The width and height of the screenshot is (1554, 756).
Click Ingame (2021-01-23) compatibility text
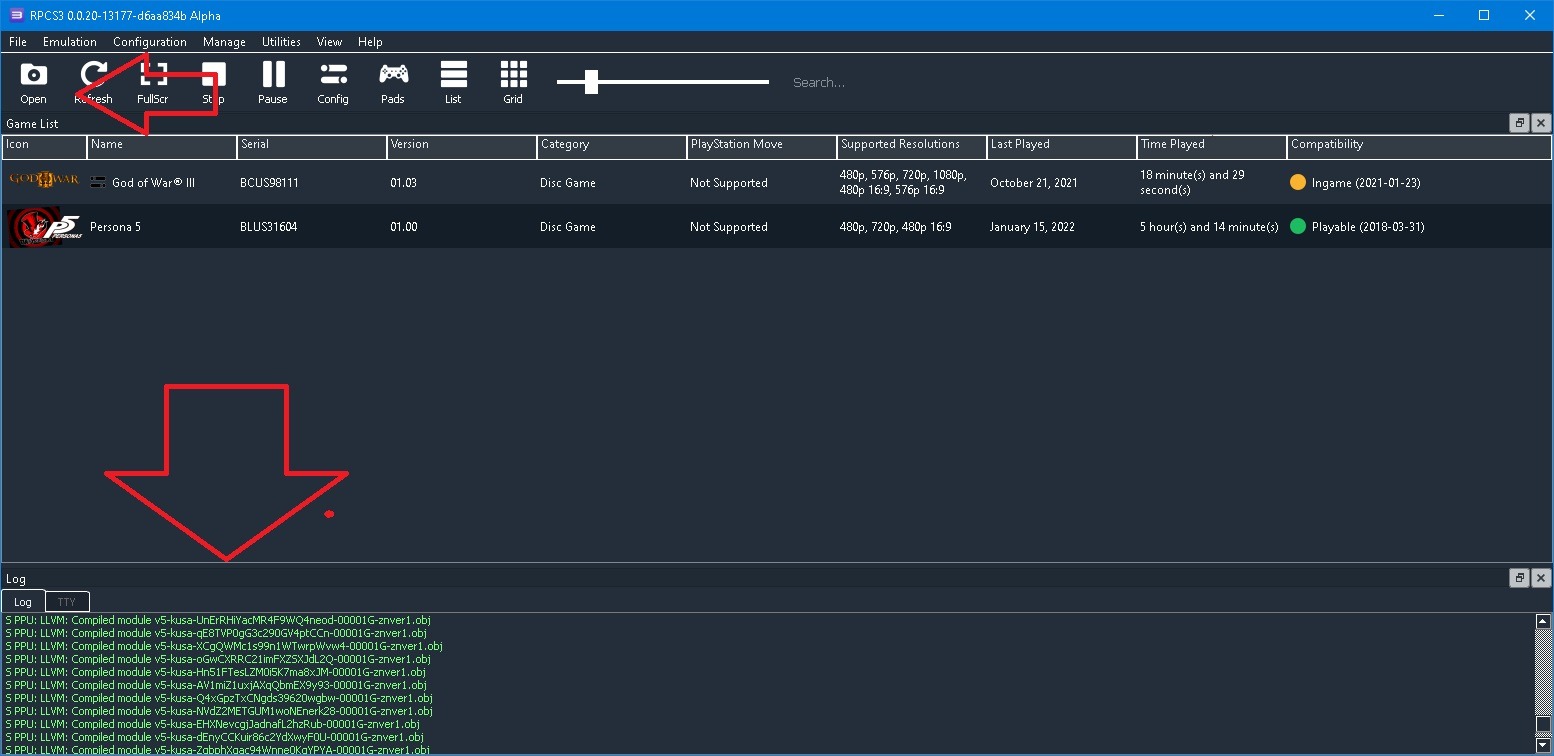point(1366,183)
